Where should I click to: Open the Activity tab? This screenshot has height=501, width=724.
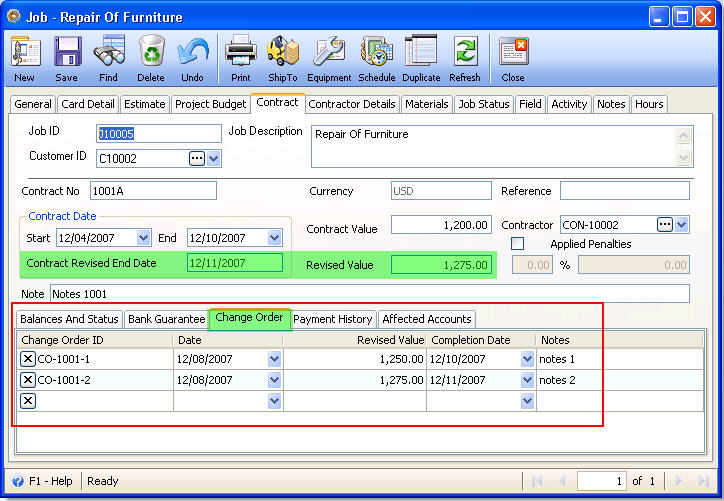(x=569, y=104)
